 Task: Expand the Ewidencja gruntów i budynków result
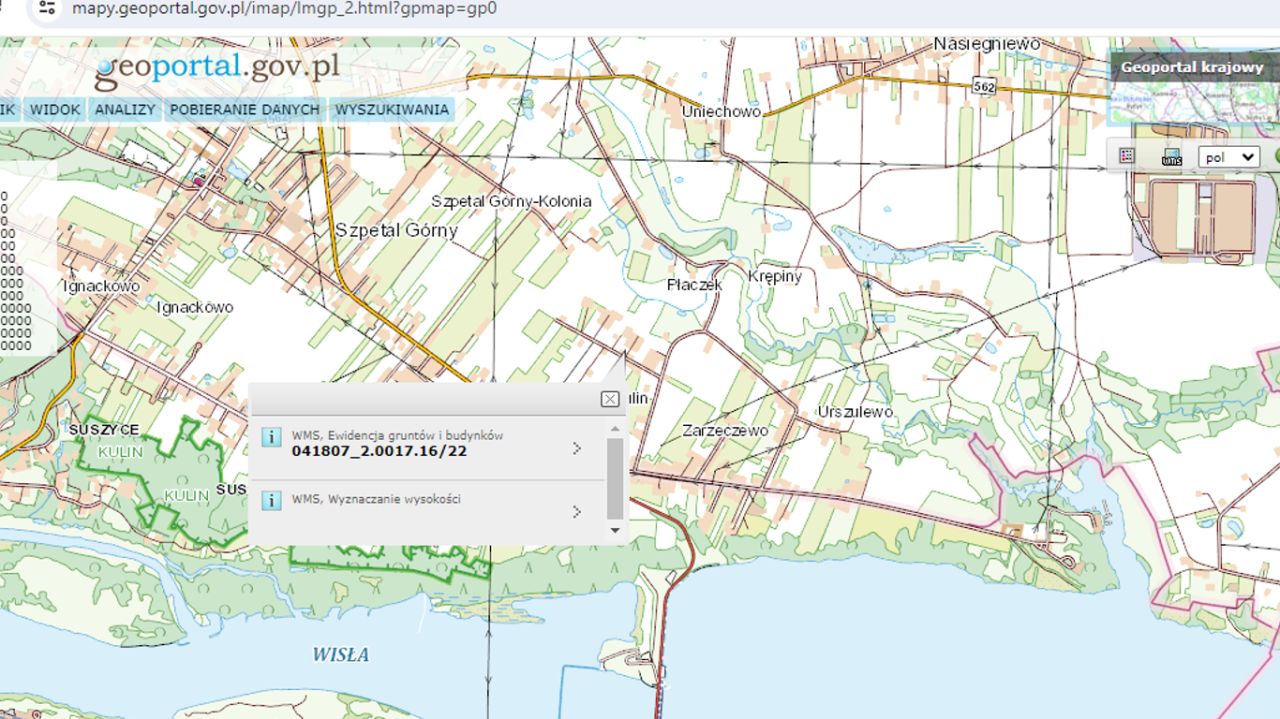(x=577, y=449)
